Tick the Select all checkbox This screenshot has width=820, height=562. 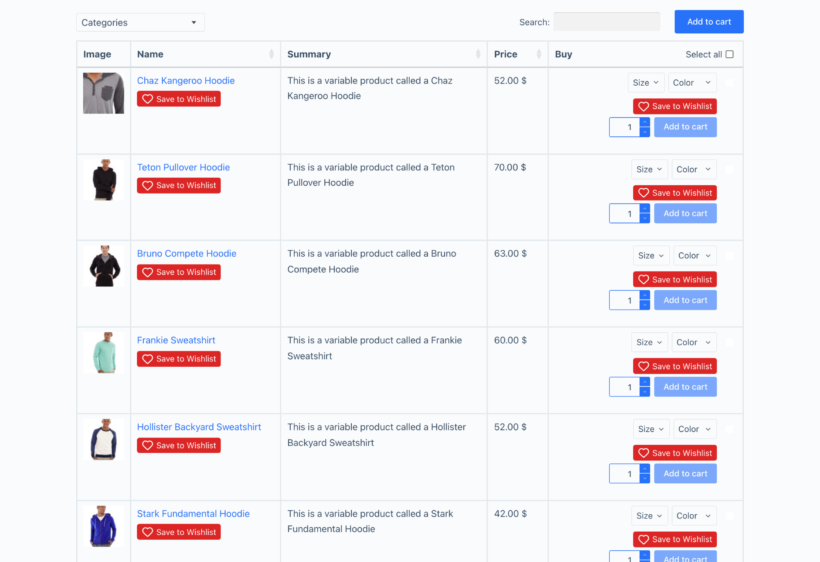730,54
